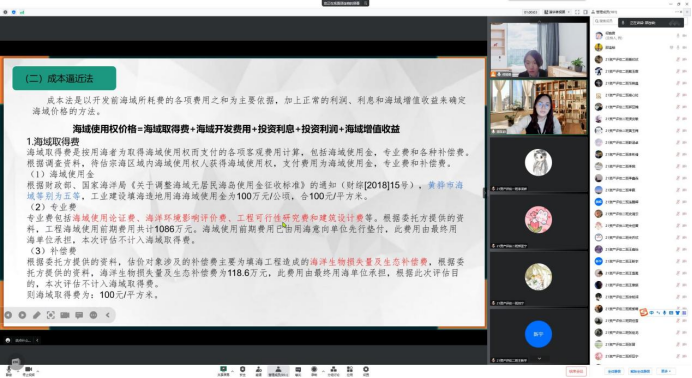
Task: Collapse the slide annotation toolbar arrow
Action: pyautogui.click(x=108, y=315)
